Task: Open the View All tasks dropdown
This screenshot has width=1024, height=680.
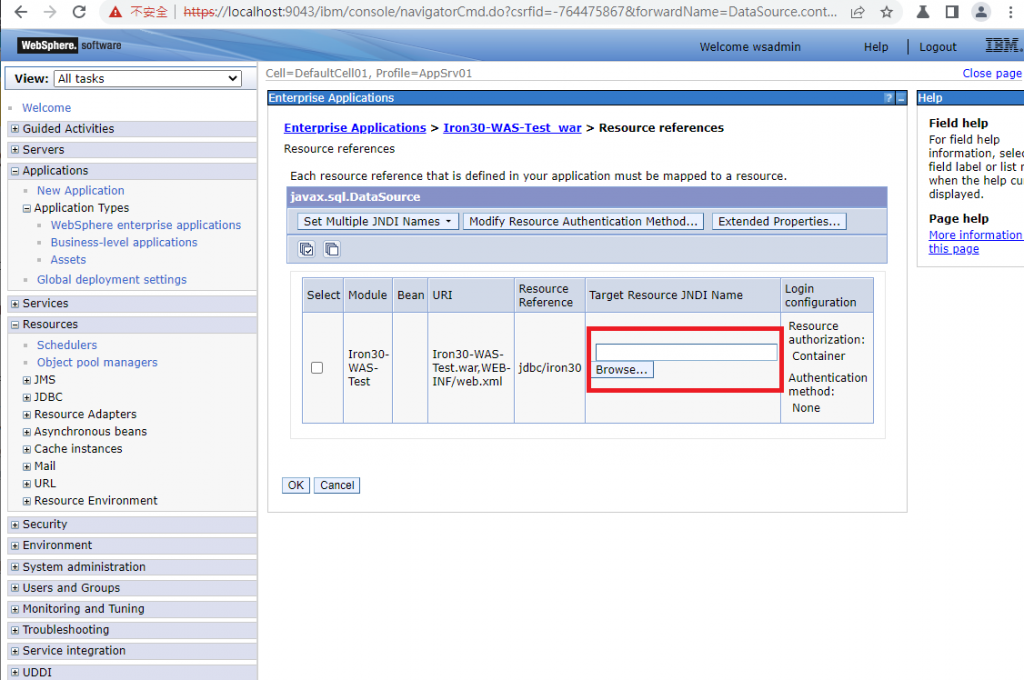Action: pyautogui.click(x=148, y=78)
